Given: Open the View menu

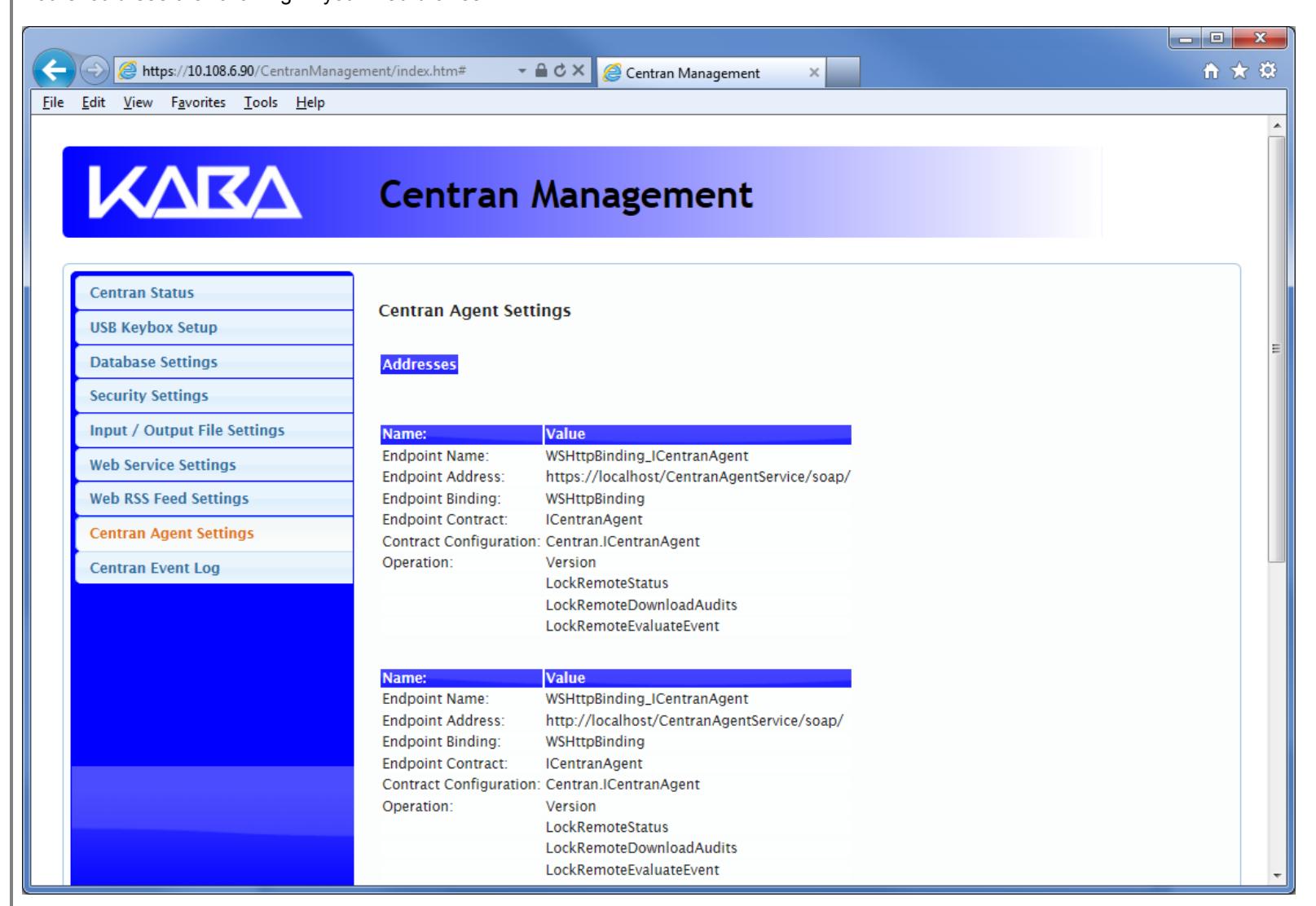Looking at the screenshot, I should [138, 103].
